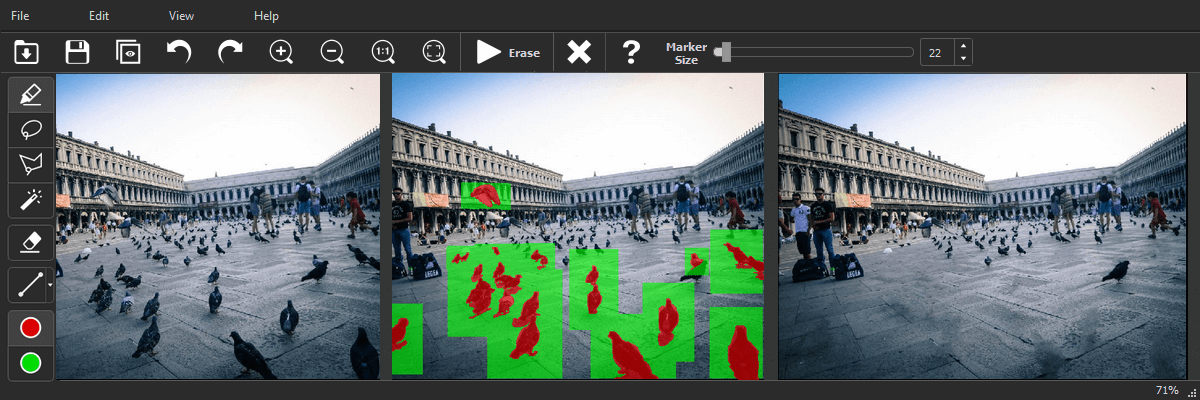
Task: Select the Marker tool
Action: tap(31, 95)
